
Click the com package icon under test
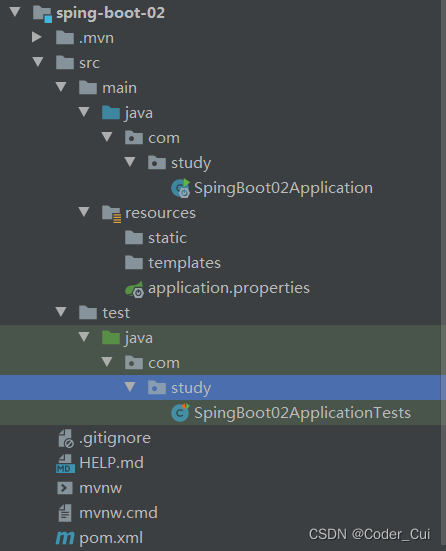click(134, 362)
